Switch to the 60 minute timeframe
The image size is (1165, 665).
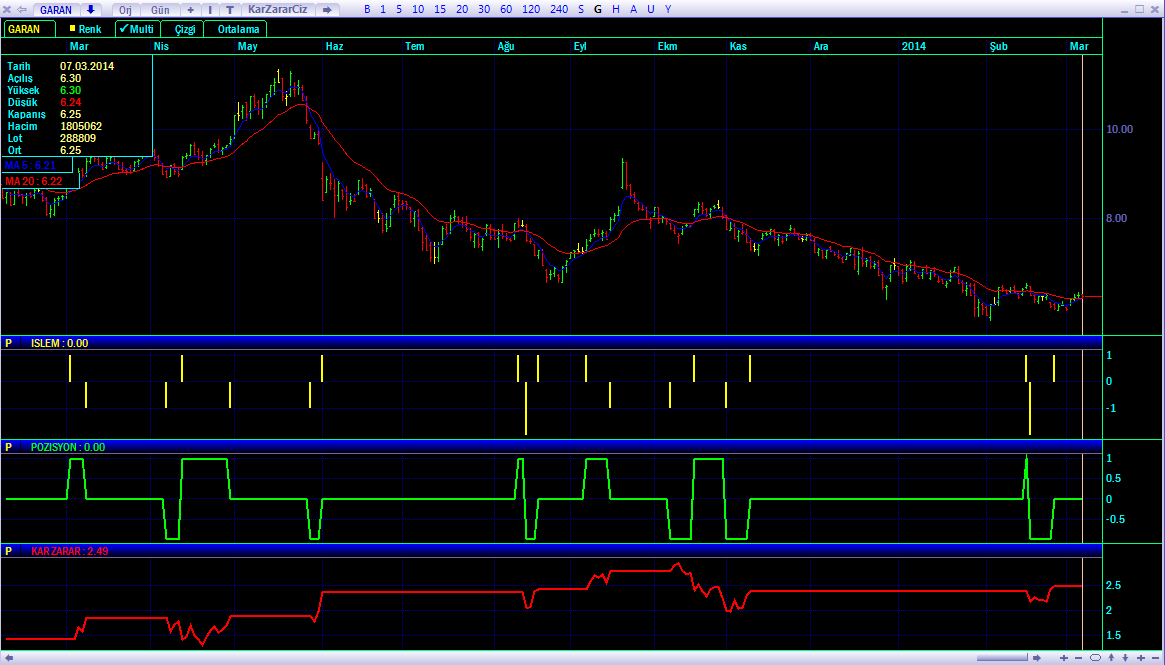506,10
